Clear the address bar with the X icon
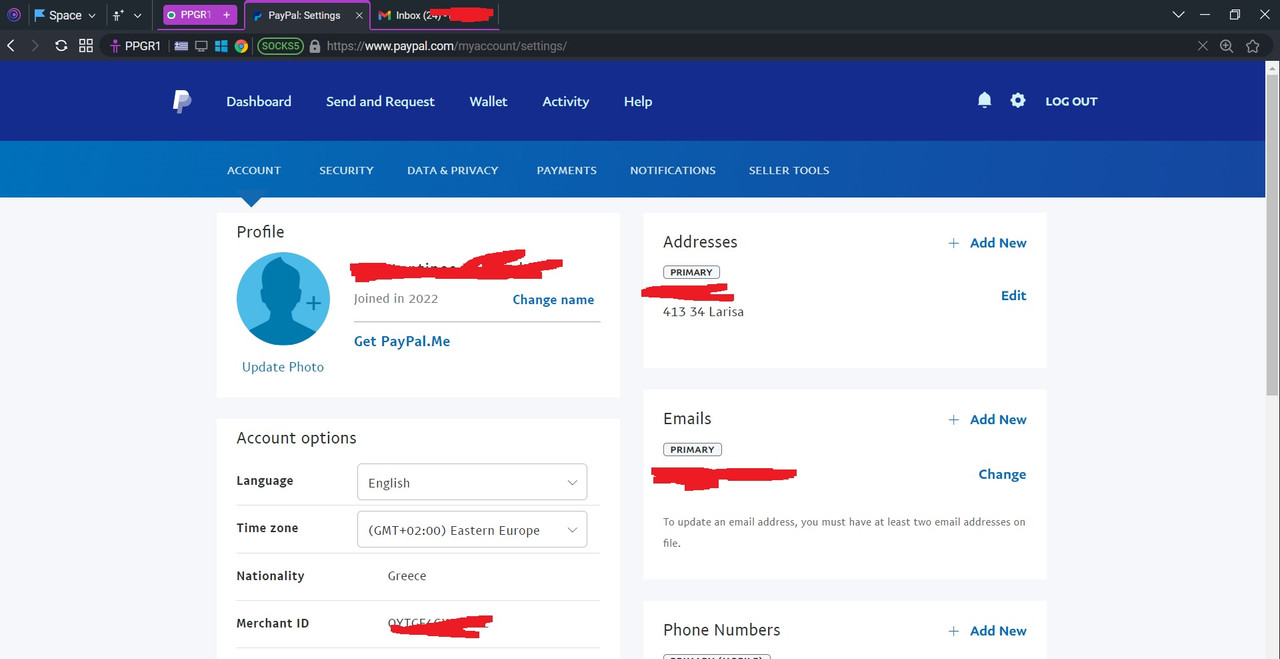 click(1203, 46)
